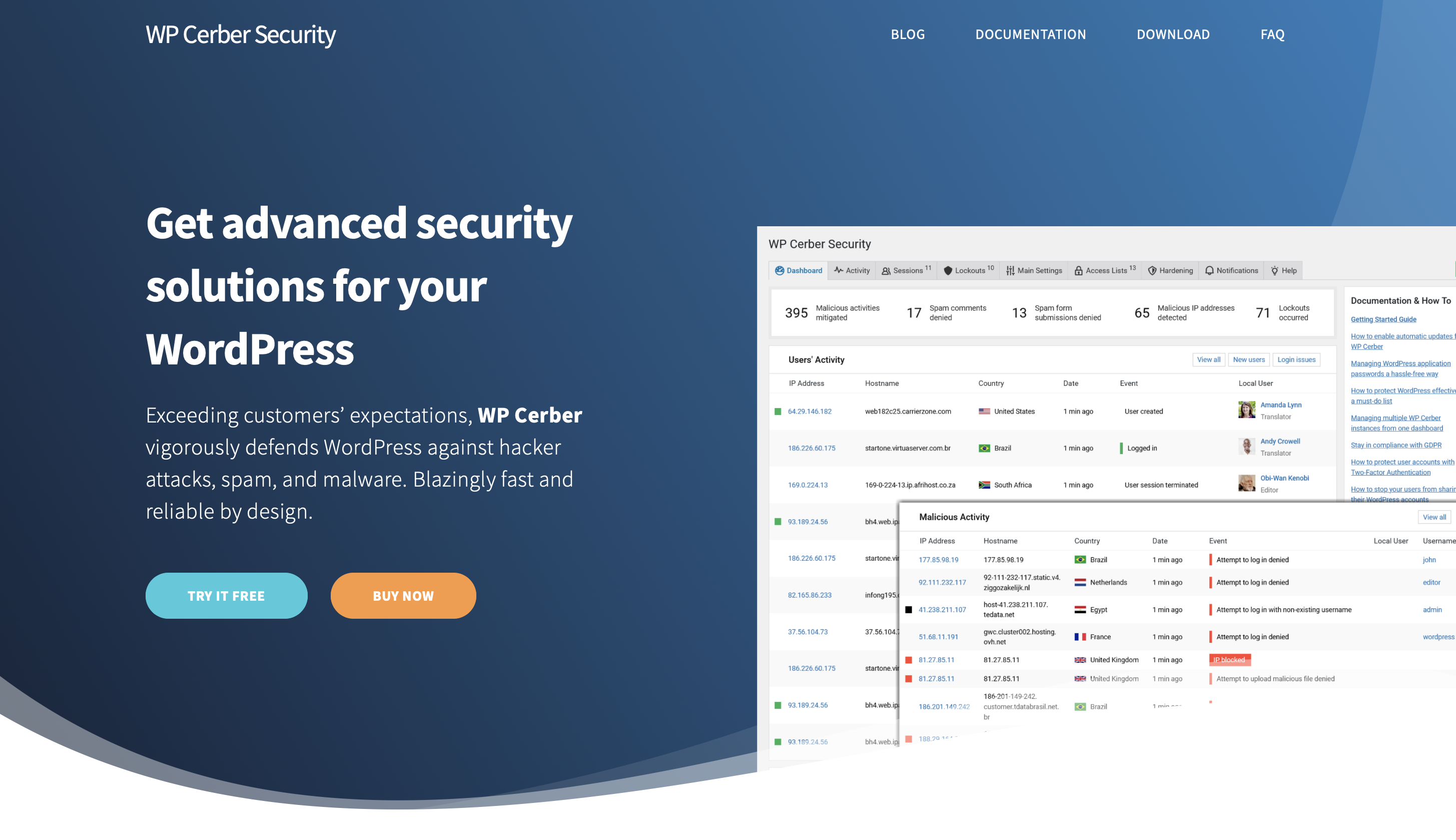The width and height of the screenshot is (1456, 840).
Task: Click the TRY IT FREE button
Action: coord(226,596)
